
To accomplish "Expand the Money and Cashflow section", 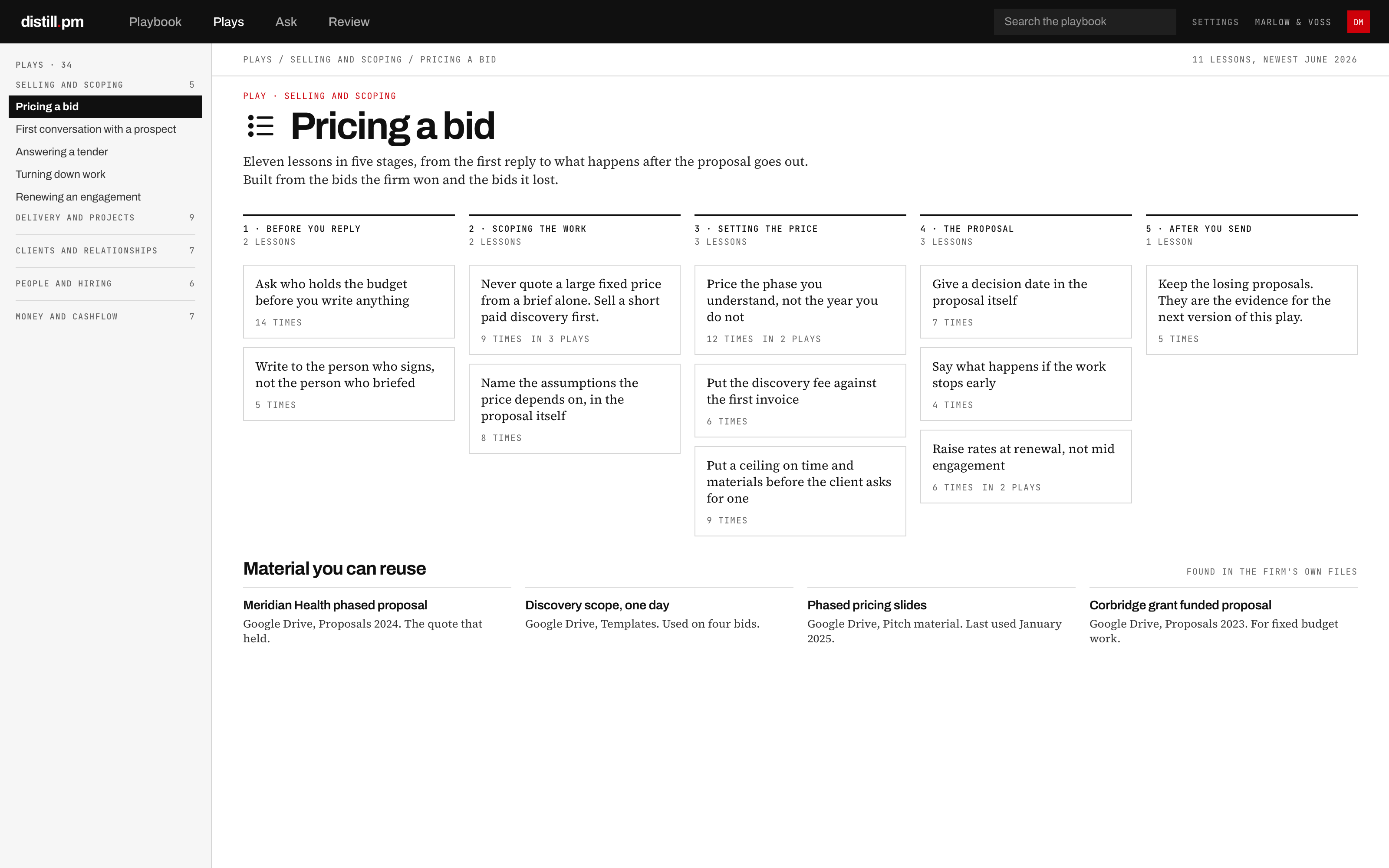I will [105, 317].
